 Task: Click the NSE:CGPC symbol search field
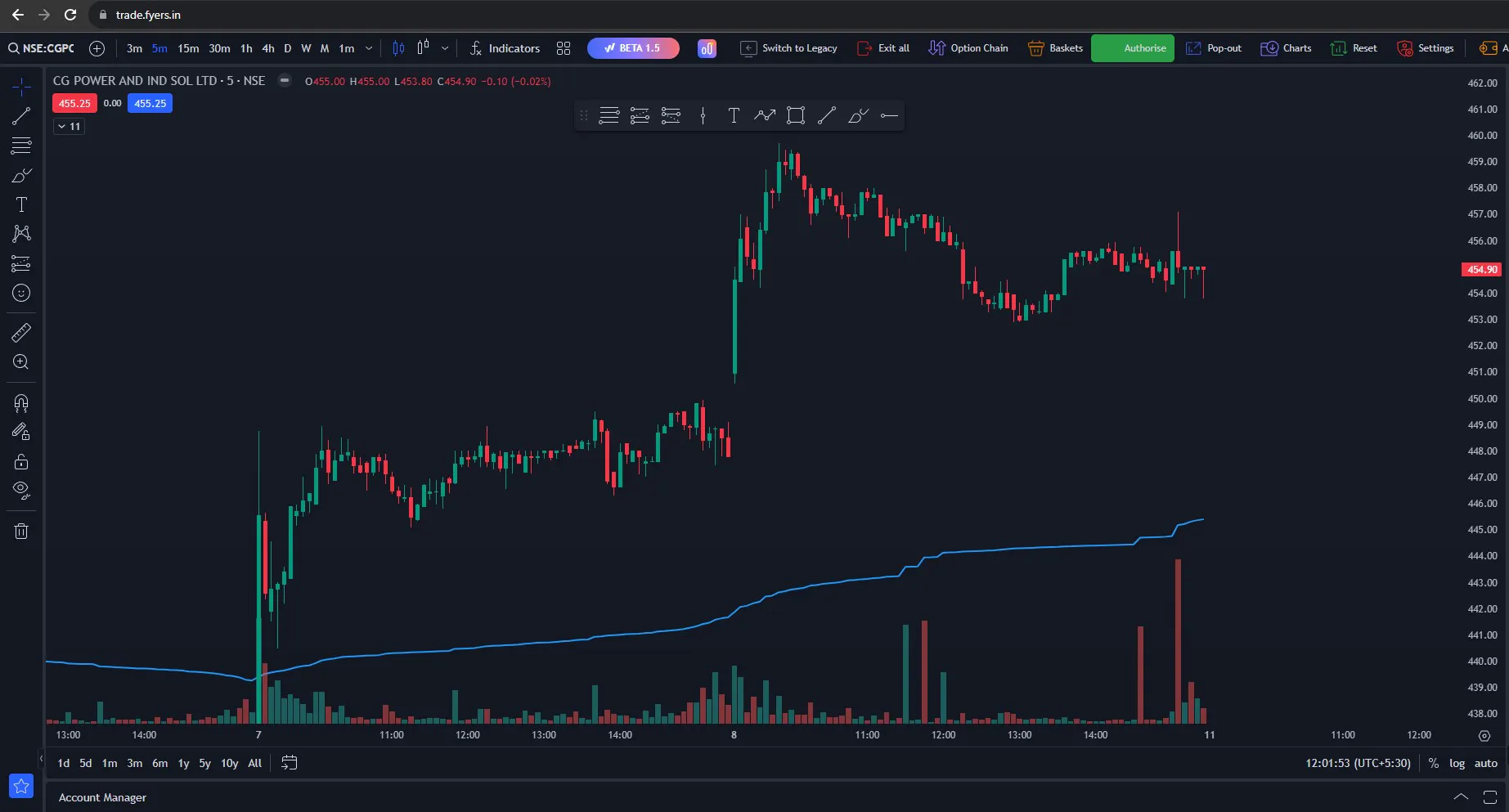tap(42, 48)
